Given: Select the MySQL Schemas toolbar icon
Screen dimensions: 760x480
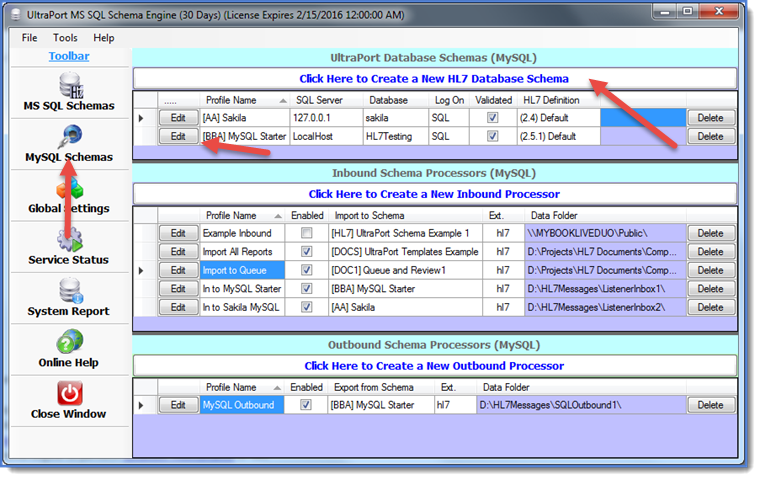Looking at the screenshot, I should click(69, 136).
